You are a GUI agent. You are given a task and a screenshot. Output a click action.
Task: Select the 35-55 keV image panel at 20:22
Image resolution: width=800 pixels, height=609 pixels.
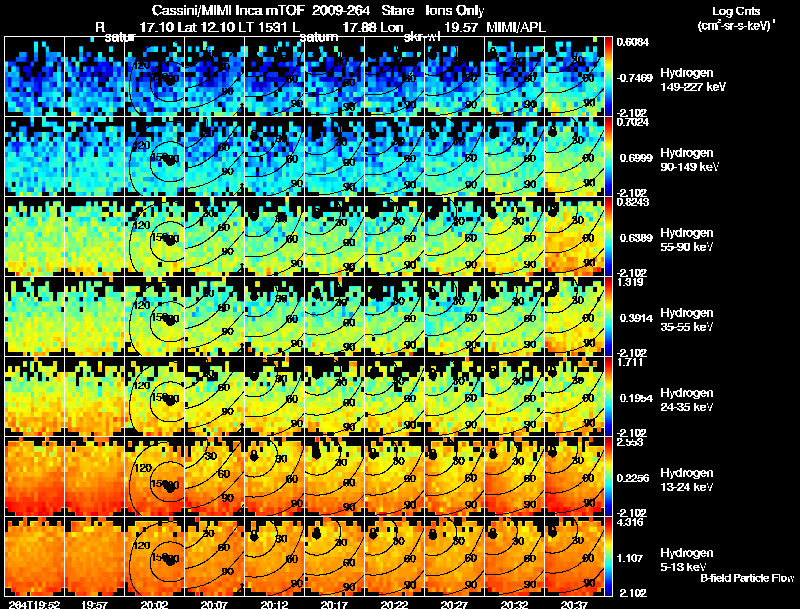(x=394, y=317)
